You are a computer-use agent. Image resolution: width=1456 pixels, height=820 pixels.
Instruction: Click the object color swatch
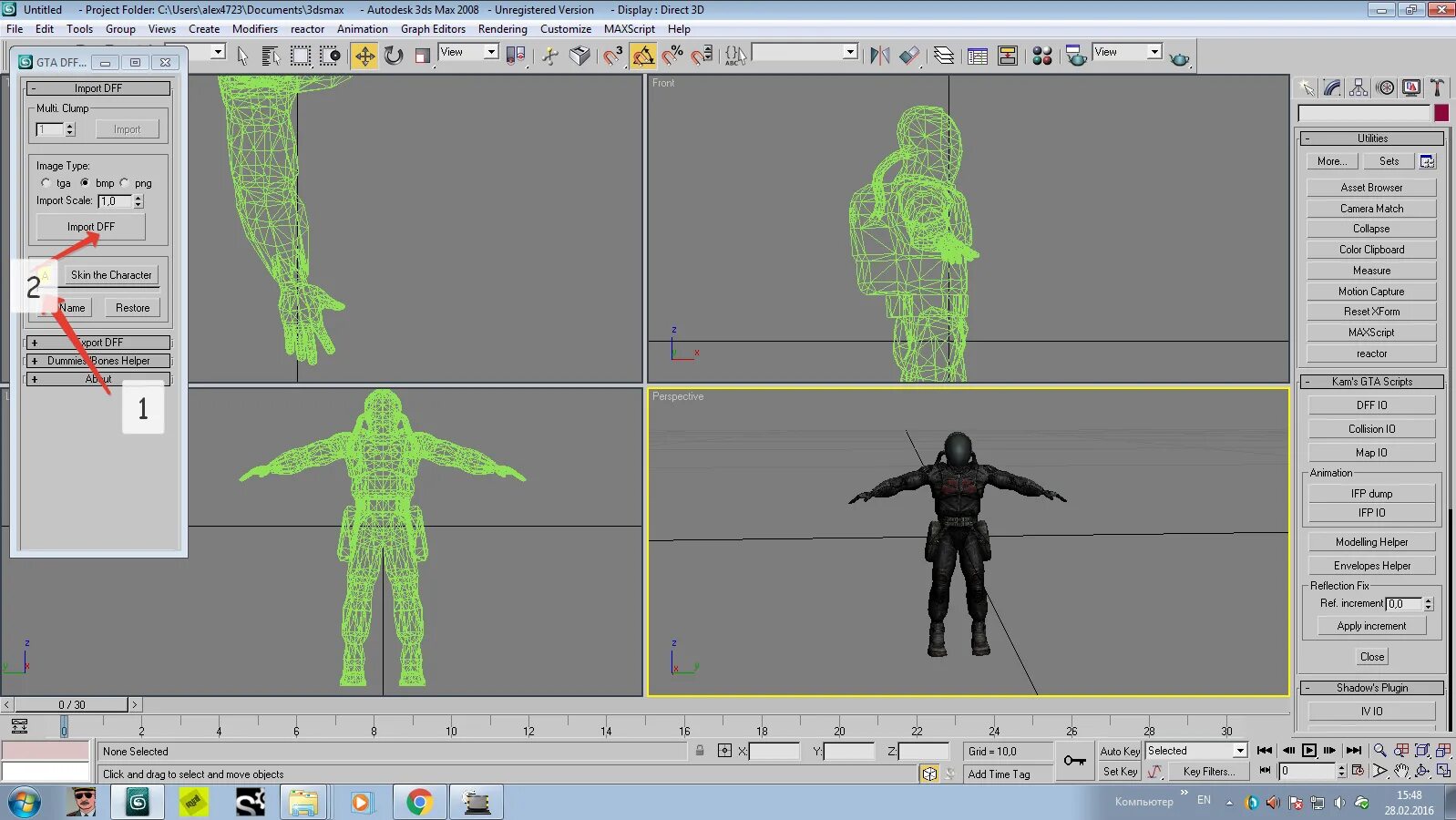click(1441, 113)
